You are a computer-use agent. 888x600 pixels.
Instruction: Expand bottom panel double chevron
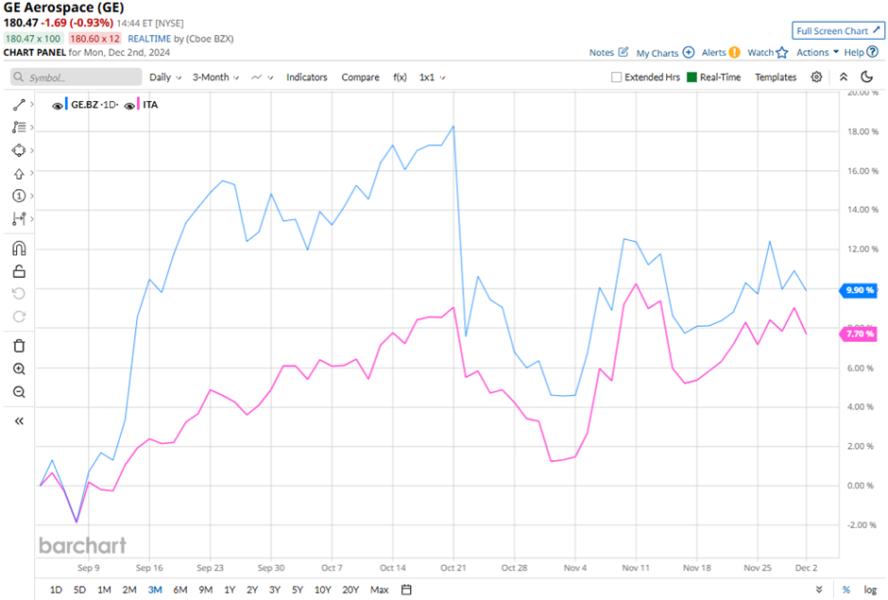(x=819, y=590)
